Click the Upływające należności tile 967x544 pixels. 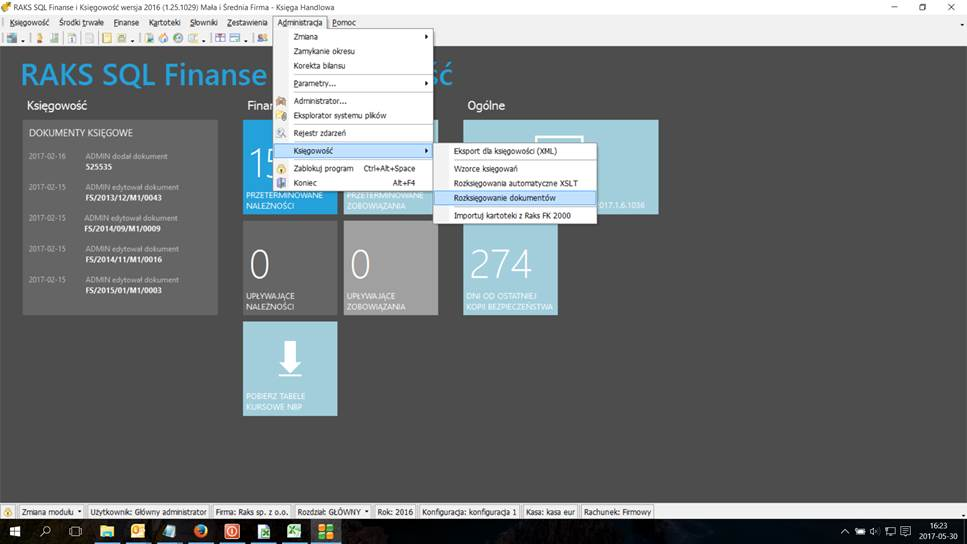[290, 268]
